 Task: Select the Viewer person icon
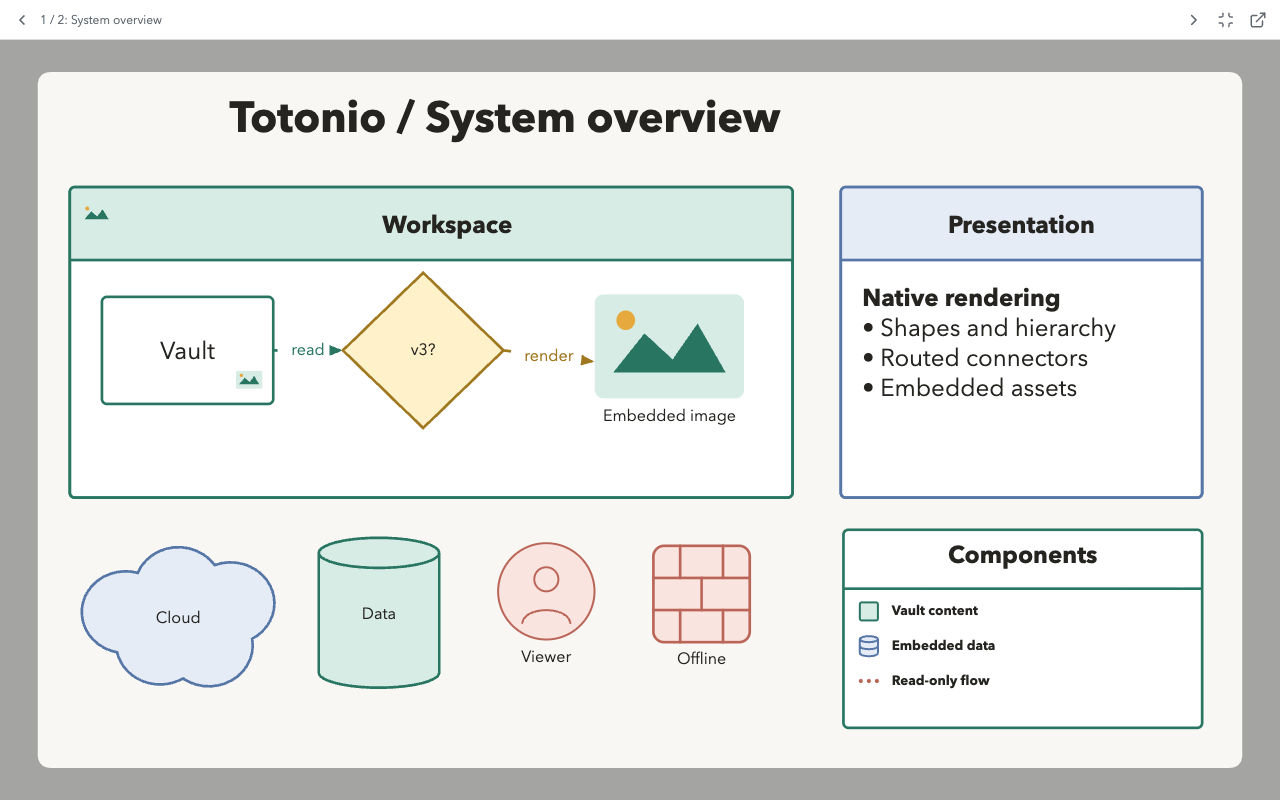pos(546,592)
